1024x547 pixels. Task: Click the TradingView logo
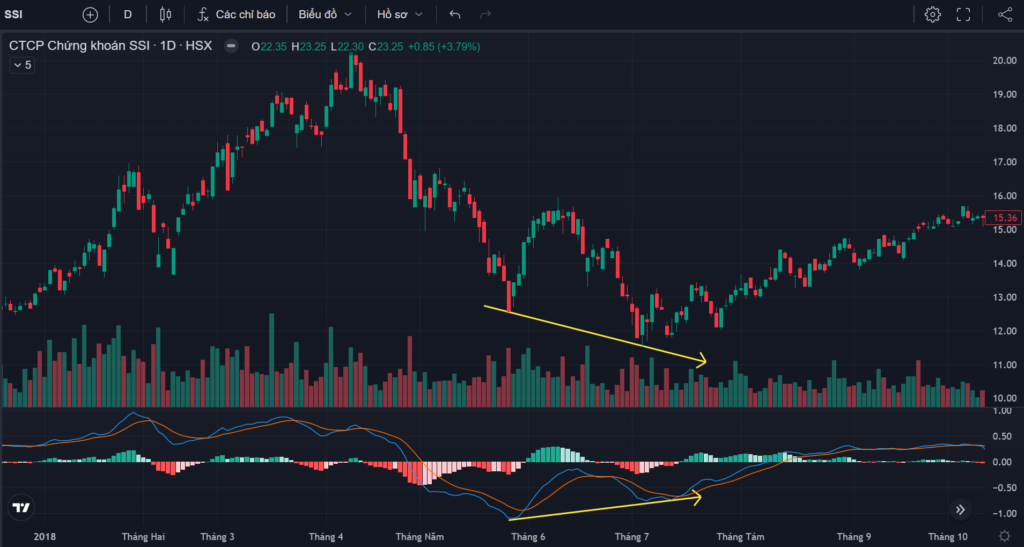[22, 508]
